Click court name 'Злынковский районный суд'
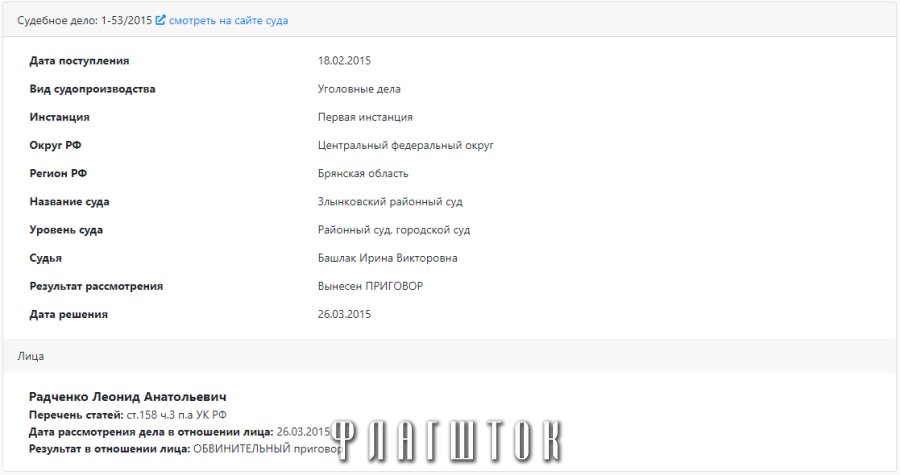 tap(390, 201)
